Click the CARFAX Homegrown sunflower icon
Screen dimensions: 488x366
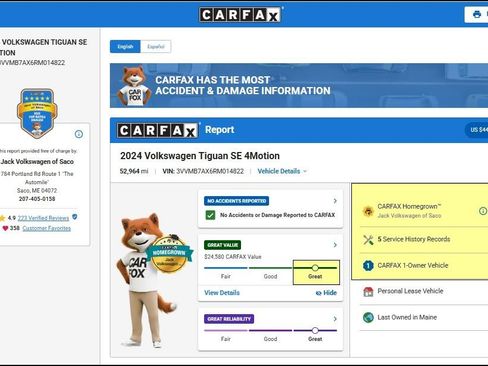(368, 211)
